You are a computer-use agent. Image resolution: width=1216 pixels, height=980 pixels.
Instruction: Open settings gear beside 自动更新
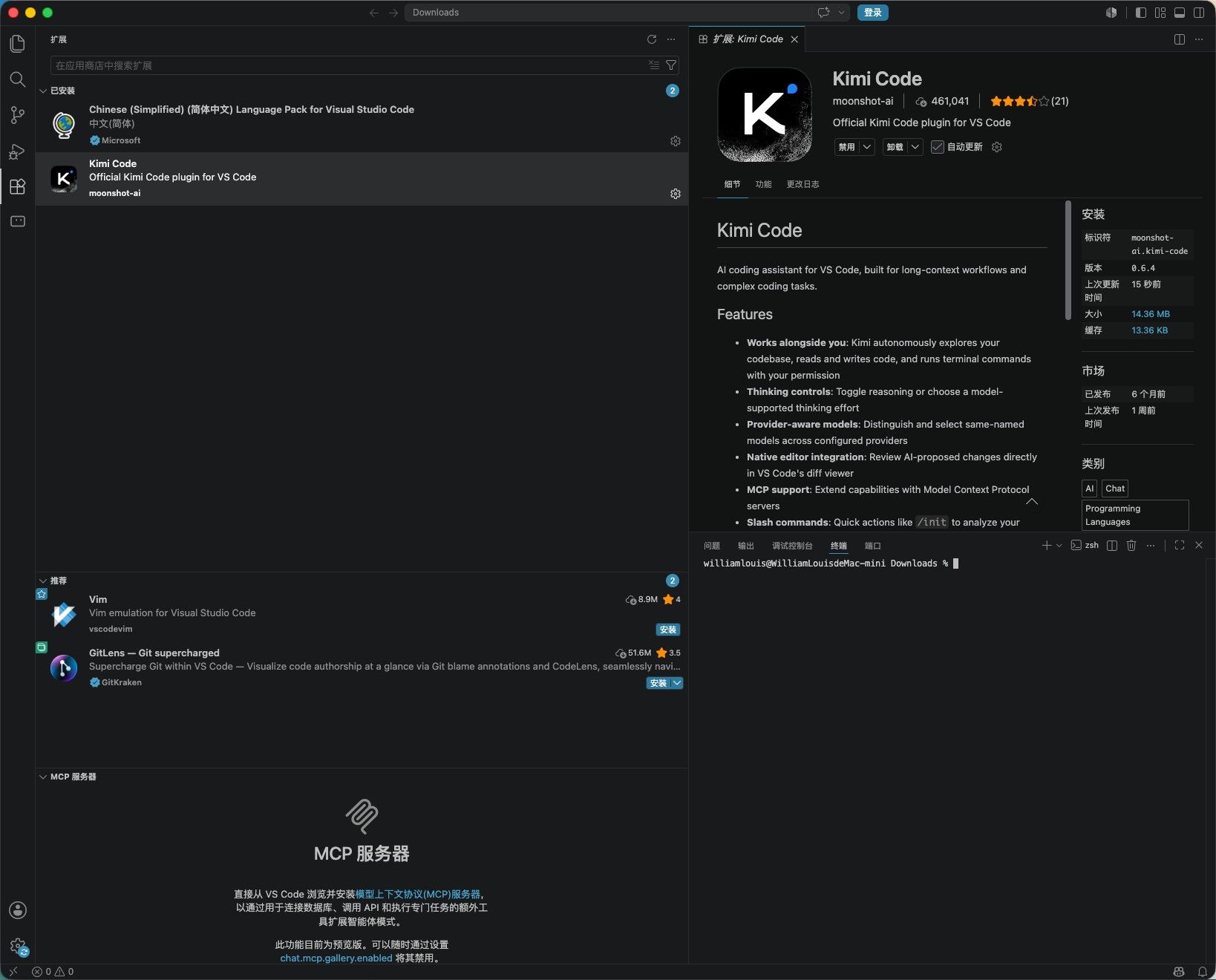tap(997, 147)
